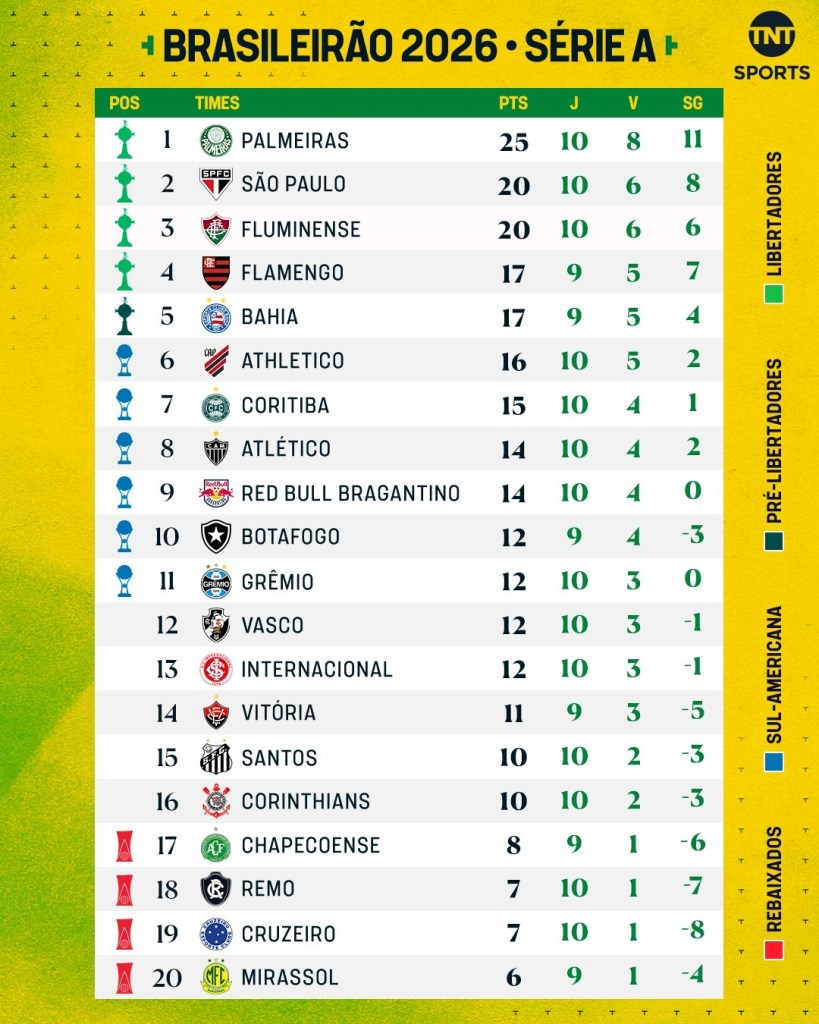Click the Botafogo star crest
This screenshot has width=819, height=1024.
pos(216,537)
